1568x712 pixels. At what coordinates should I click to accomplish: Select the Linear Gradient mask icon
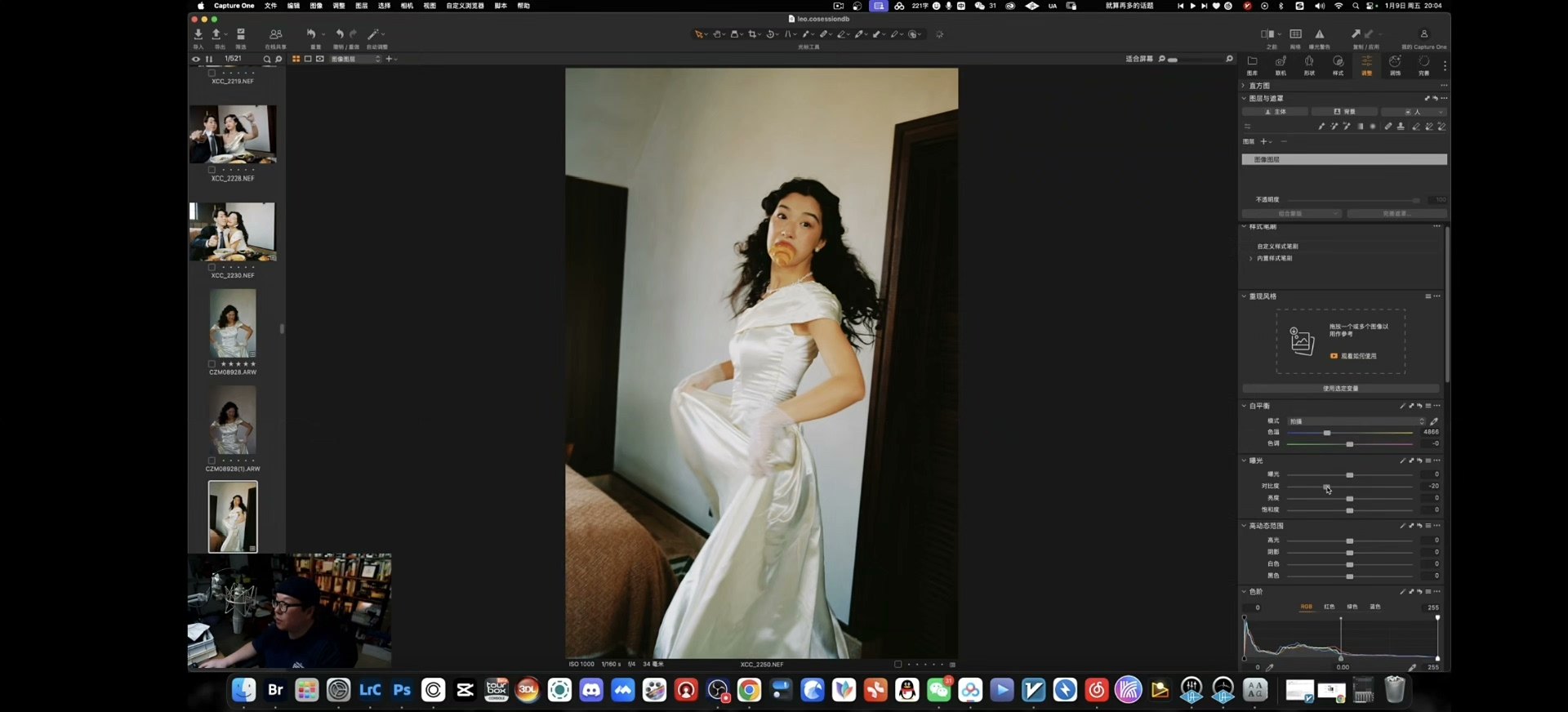click(x=1360, y=127)
